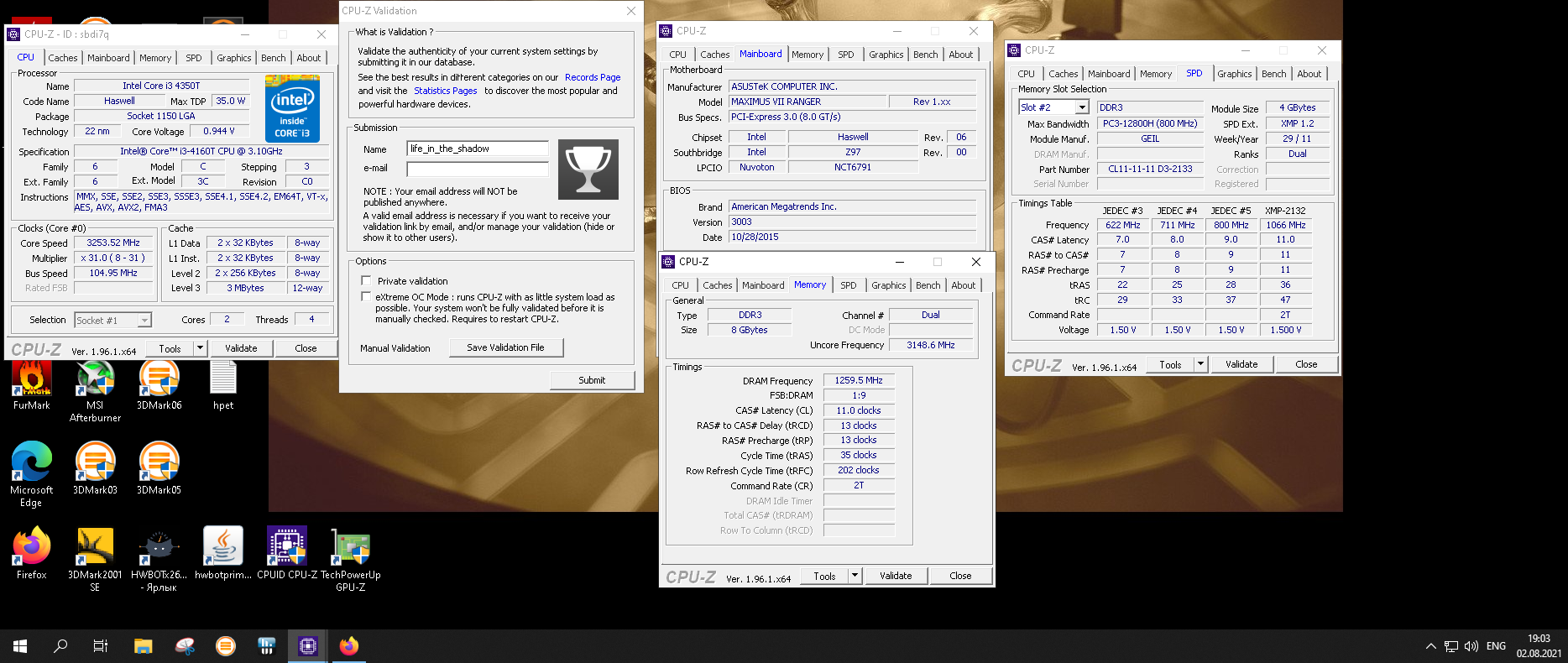
Task: Enable eXtreme OC Mode checkbox
Action: click(366, 296)
